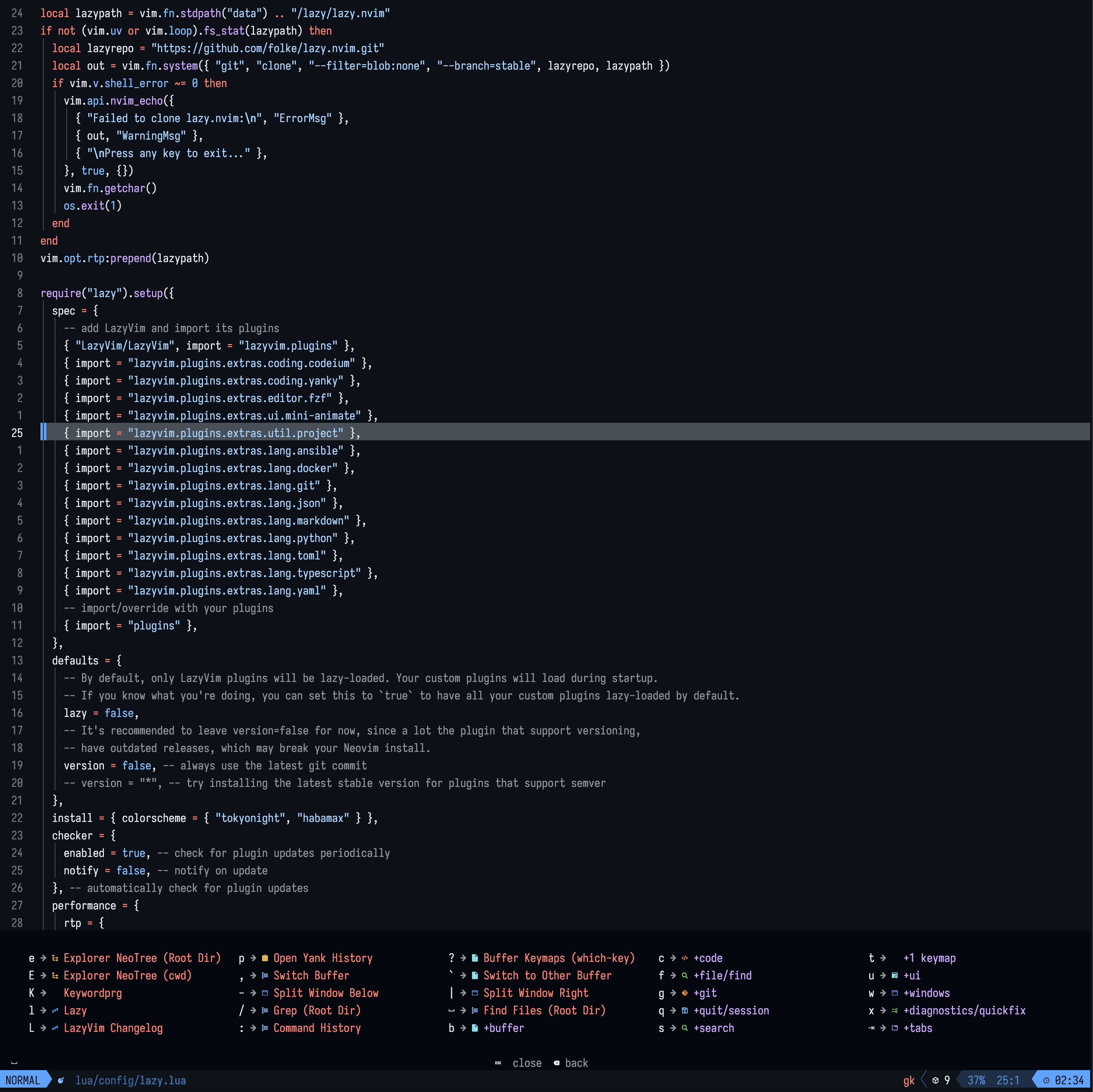This screenshot has height=1092, width=1093.
Task: Expand the +buffer key group
Action: [x=504, y=1028]
